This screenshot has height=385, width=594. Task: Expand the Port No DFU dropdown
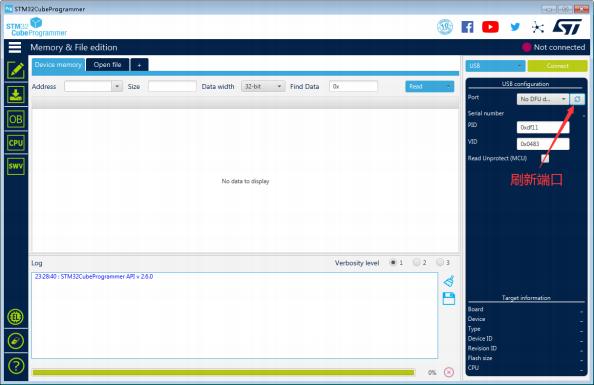click(542, 99)
